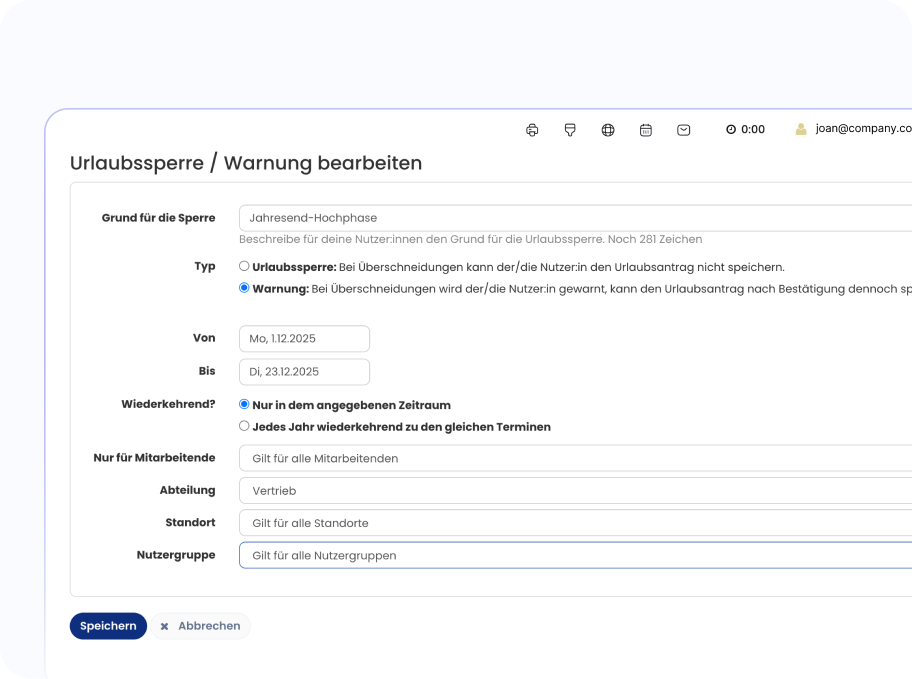Choose 'Jedes Jahr wiederkehrend' radio option

pyautogui.click(x=244, y=426)
